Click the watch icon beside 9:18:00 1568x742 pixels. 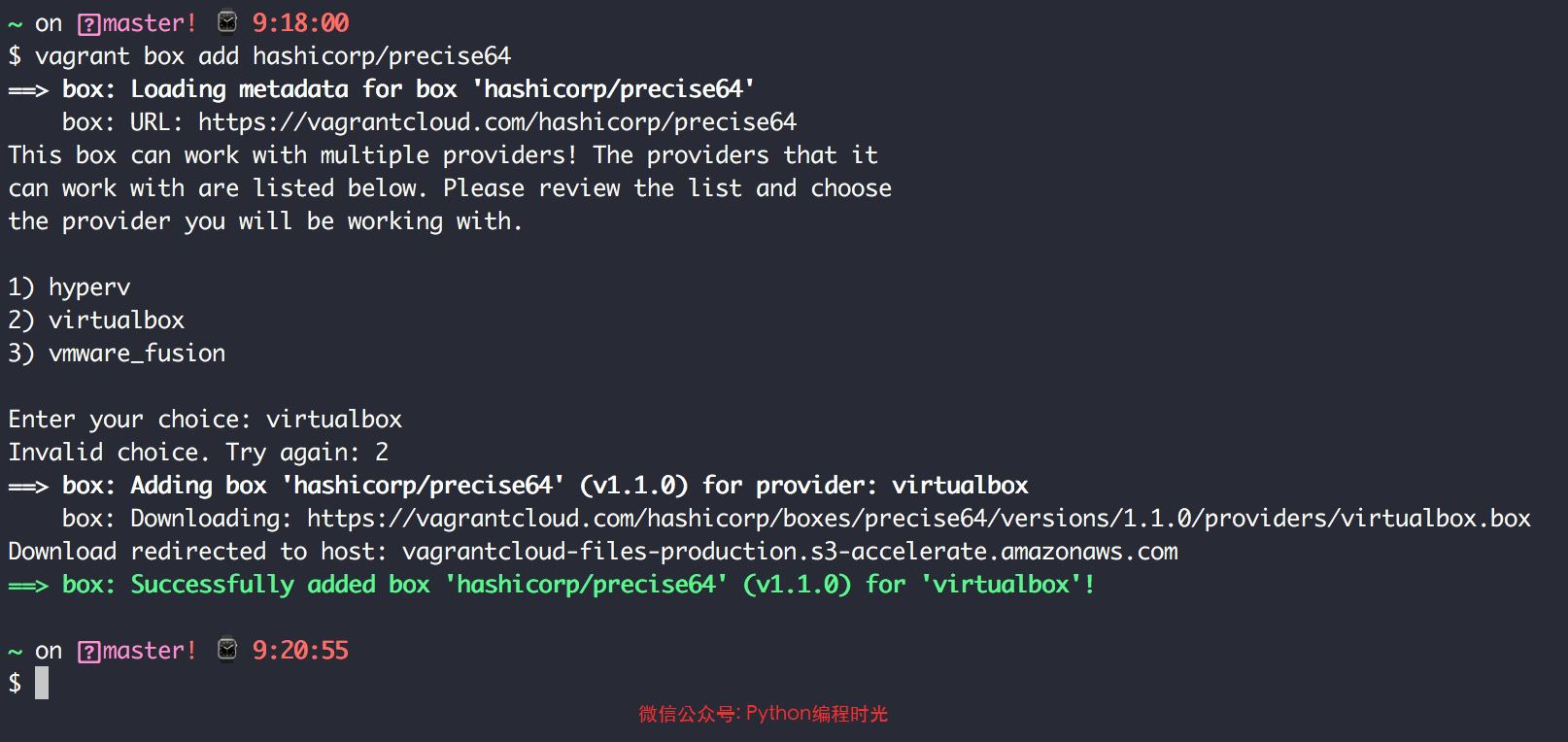pos(227,21)
